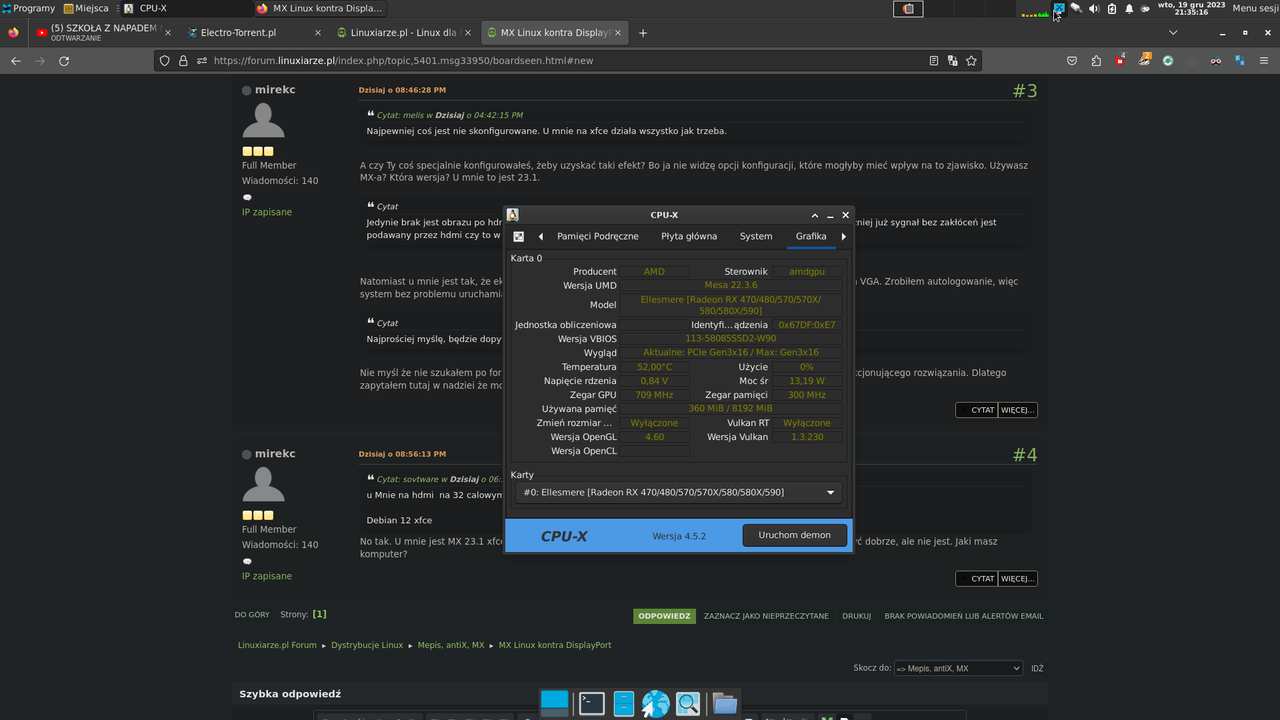
Task: Open Dystrybucje Linux breadcrumb link
Action: [367, 645]
